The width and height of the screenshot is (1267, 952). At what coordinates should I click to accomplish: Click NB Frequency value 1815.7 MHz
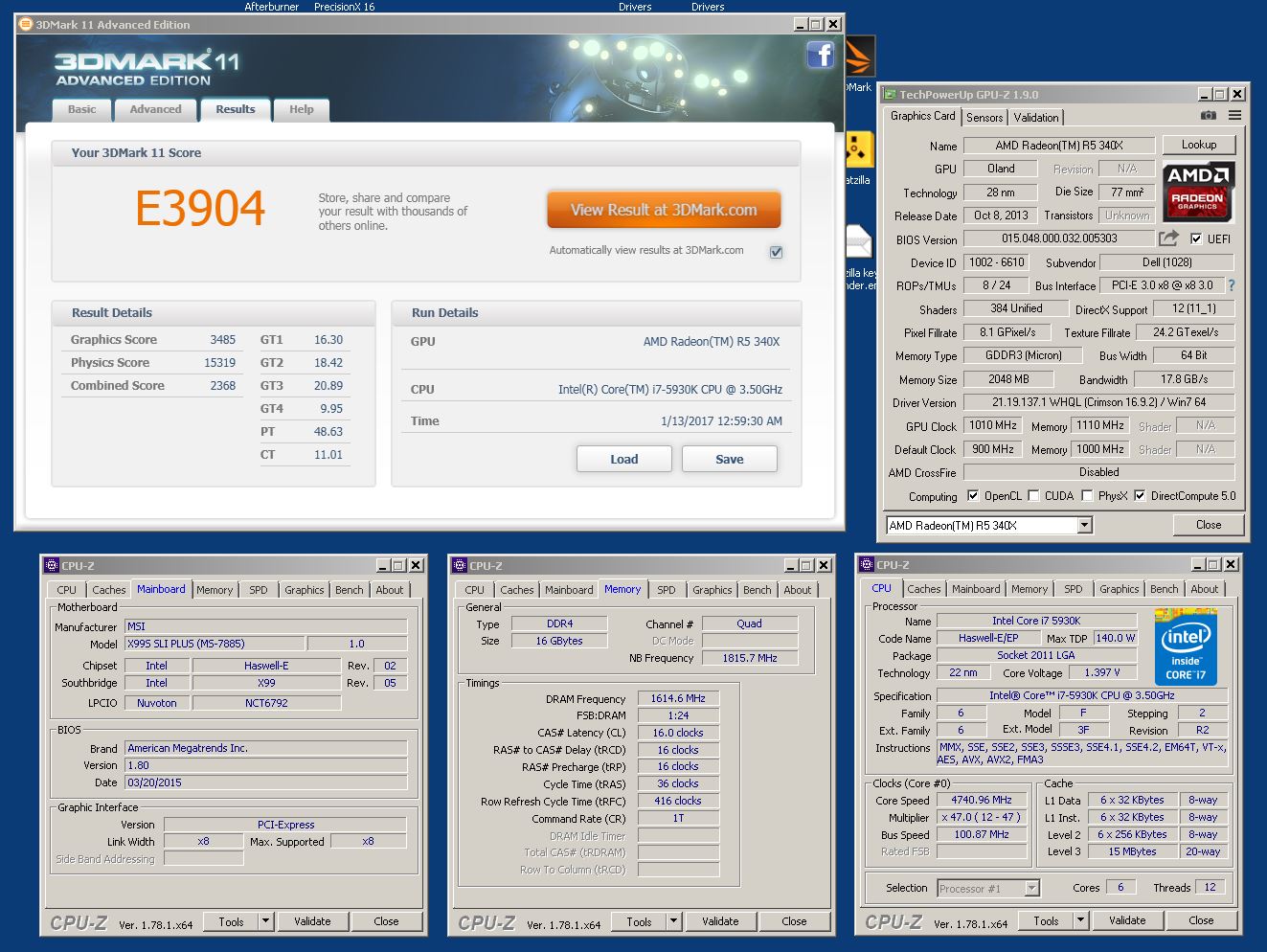pos(750,658)
